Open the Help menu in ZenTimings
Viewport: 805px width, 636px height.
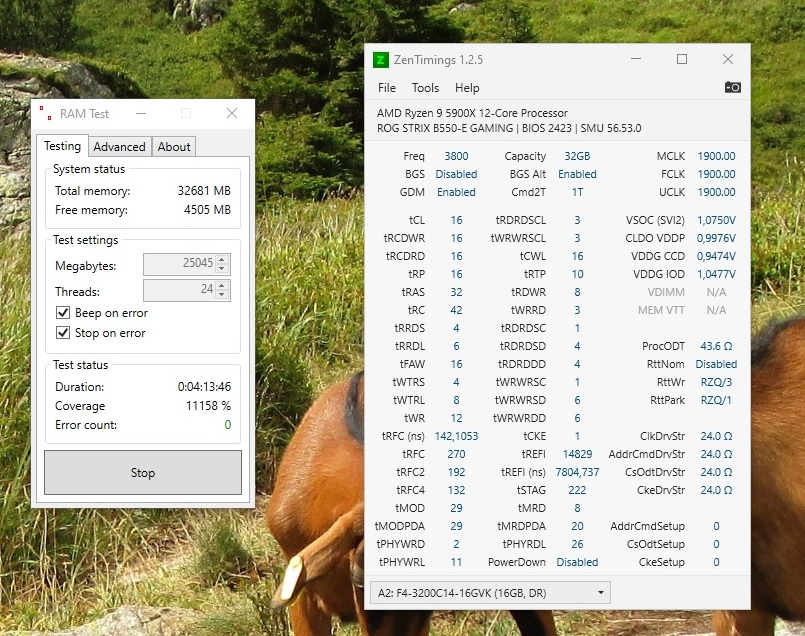(x=467, y=88)
